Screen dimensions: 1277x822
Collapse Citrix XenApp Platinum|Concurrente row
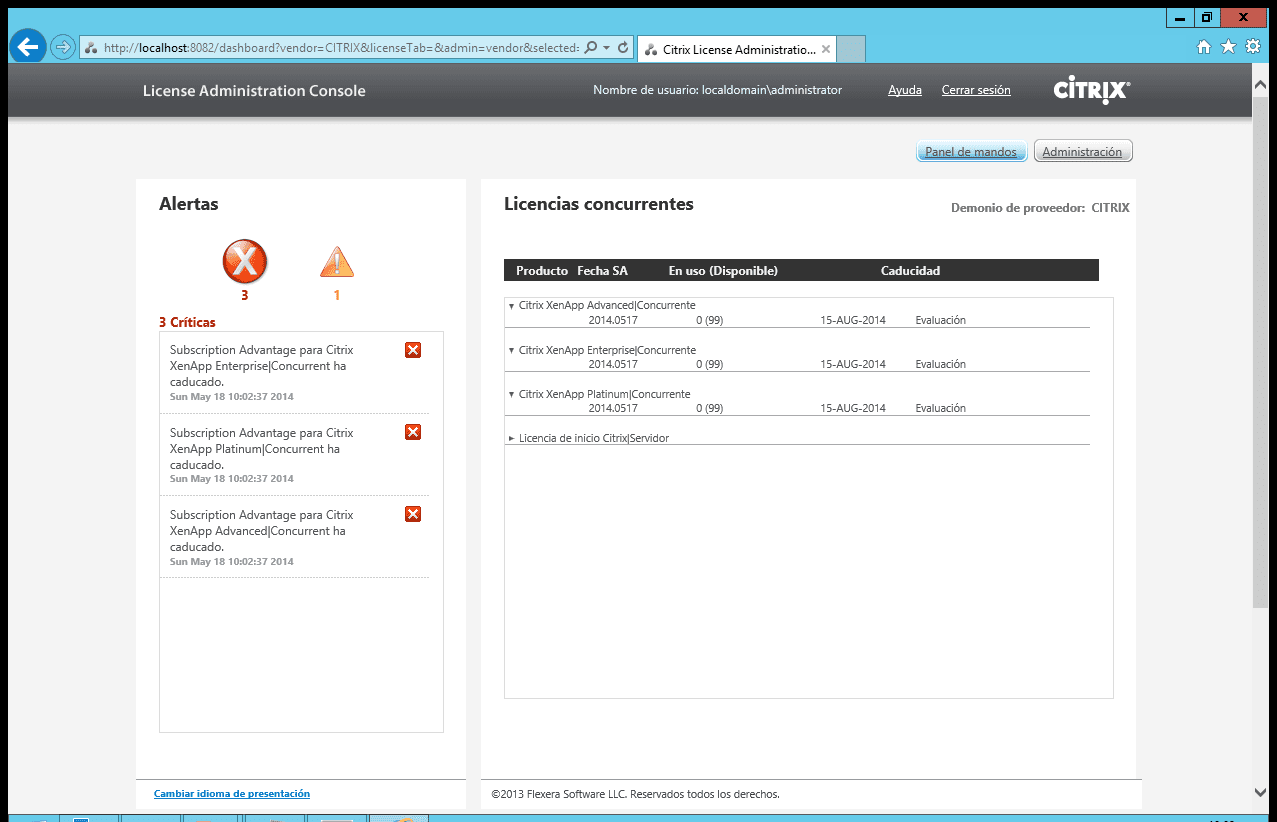click(512, 394)
